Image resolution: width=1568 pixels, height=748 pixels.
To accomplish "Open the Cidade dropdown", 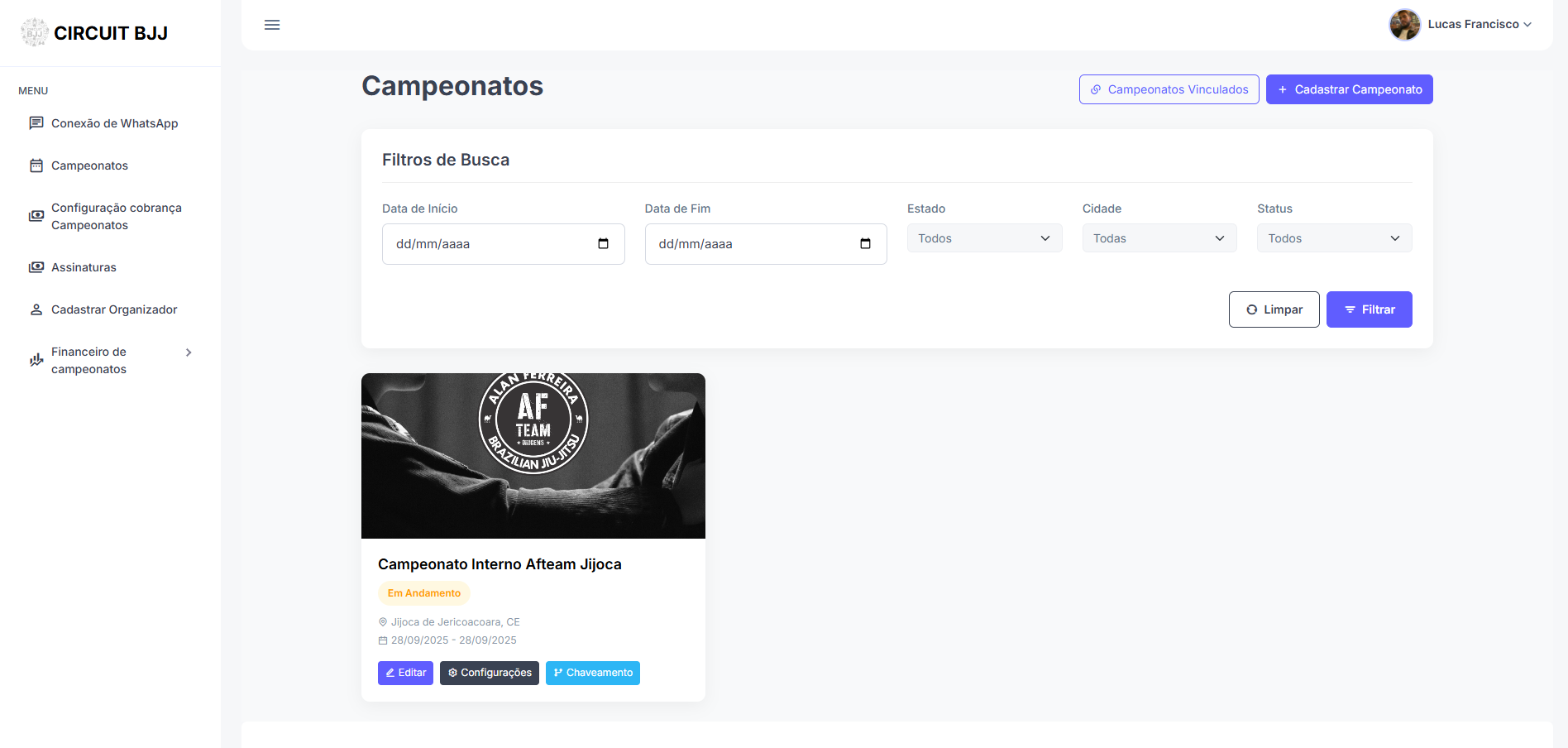I will 1159,238.
